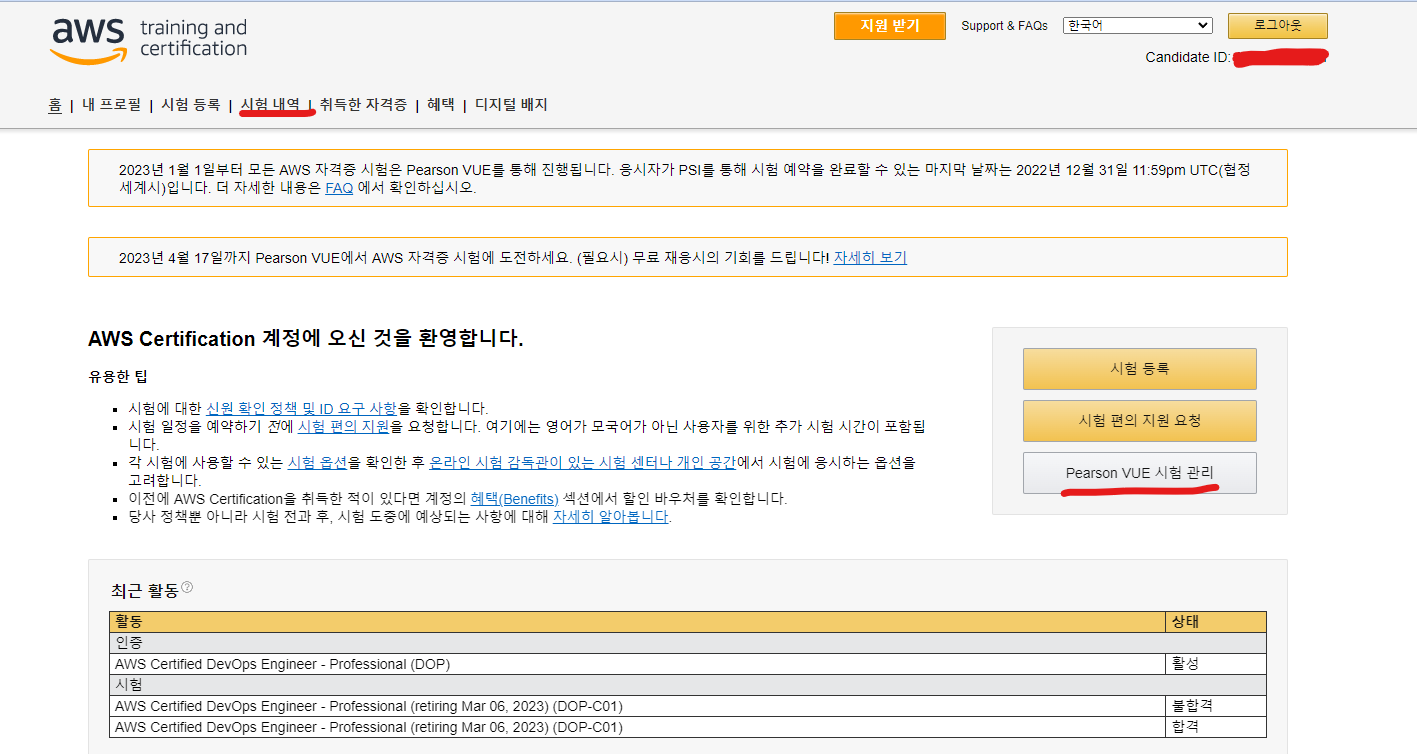The image size is (1417, 754).
Task: Click the 자세히 보기 link in the retake banner
Action: pos(870,257)
